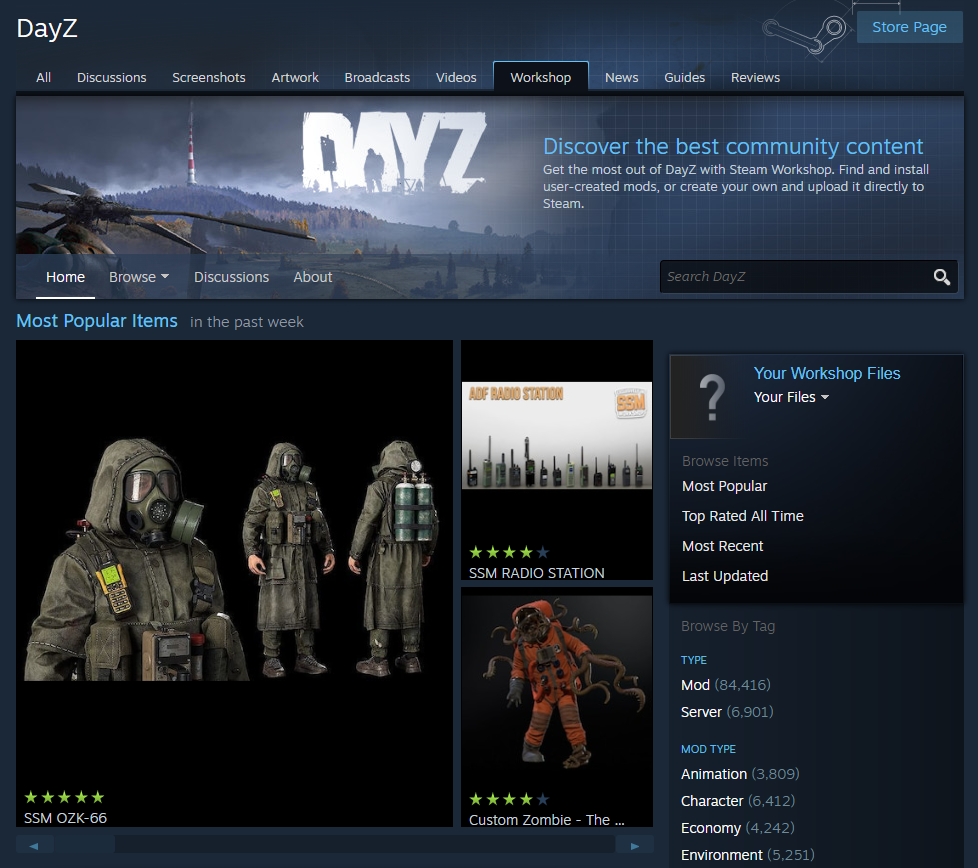This screenshot has height=868, width=978.
Task: Browse Most Popular items
Action: coord(724,486)
